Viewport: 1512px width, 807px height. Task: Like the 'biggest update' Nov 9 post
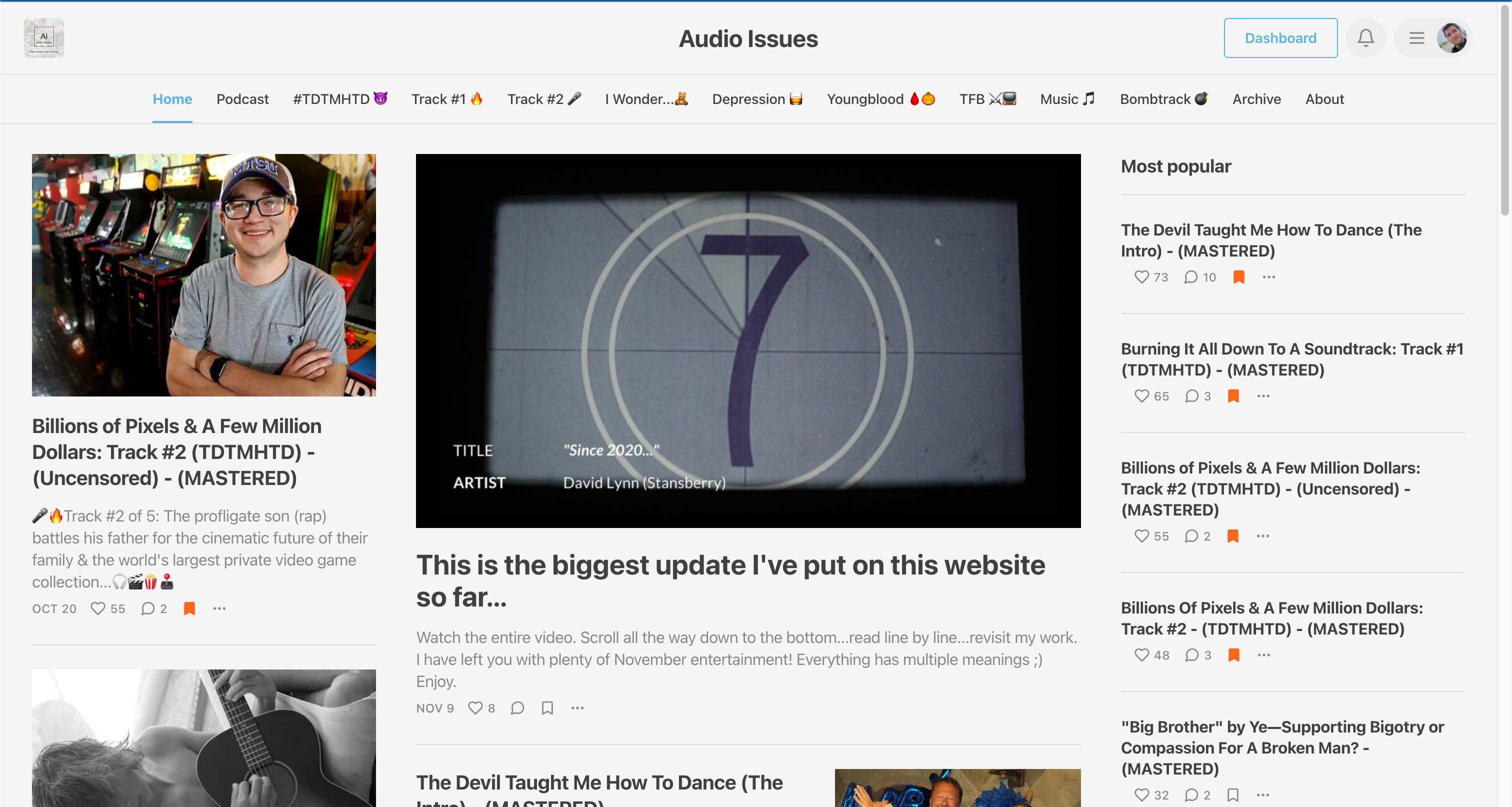coord(475,708)
